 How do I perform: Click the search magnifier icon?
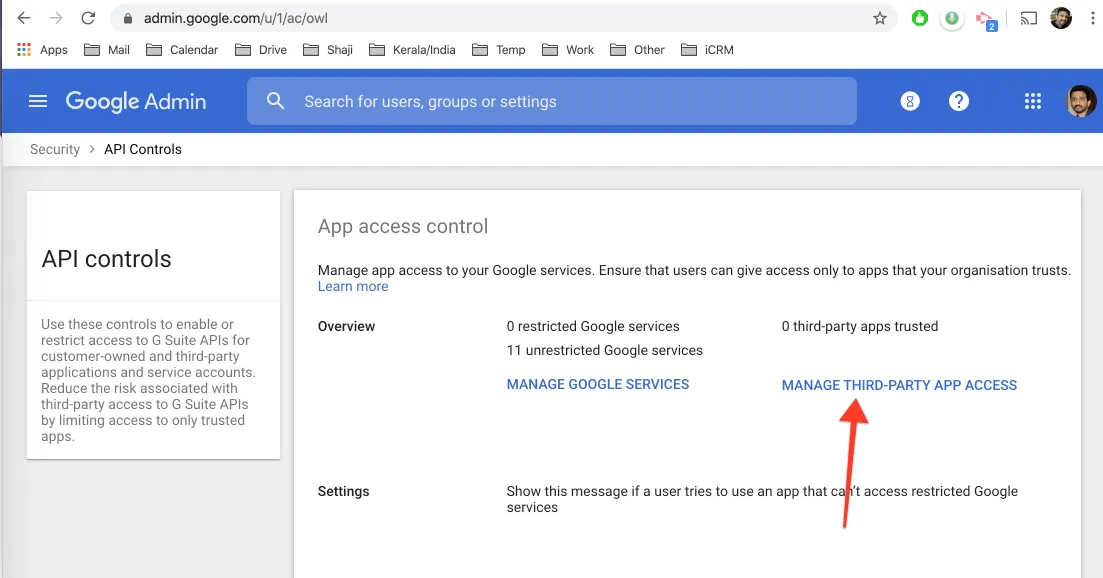pyautogui.click(x=276, y=101)
